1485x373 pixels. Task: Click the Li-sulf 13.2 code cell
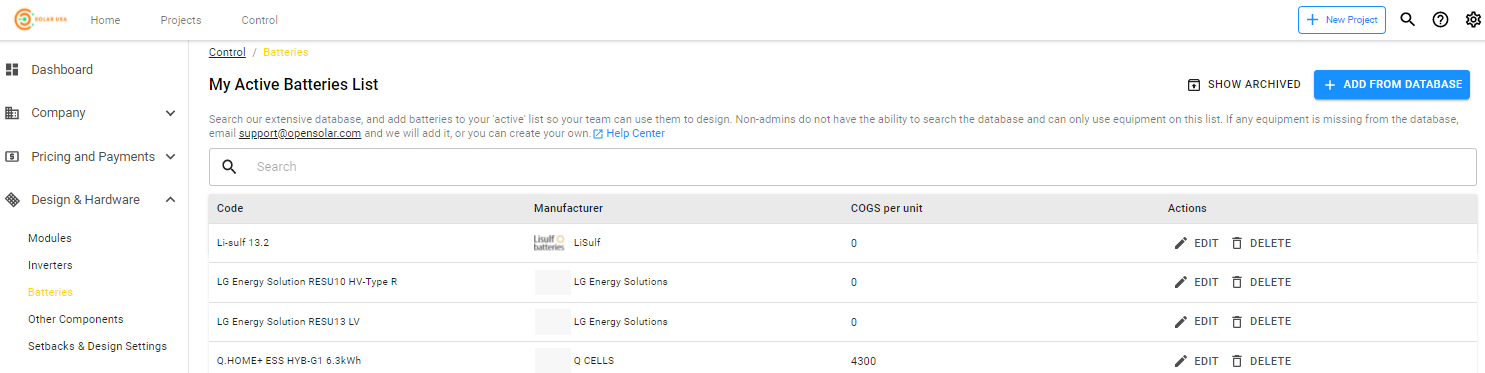[x=243, y=243]
